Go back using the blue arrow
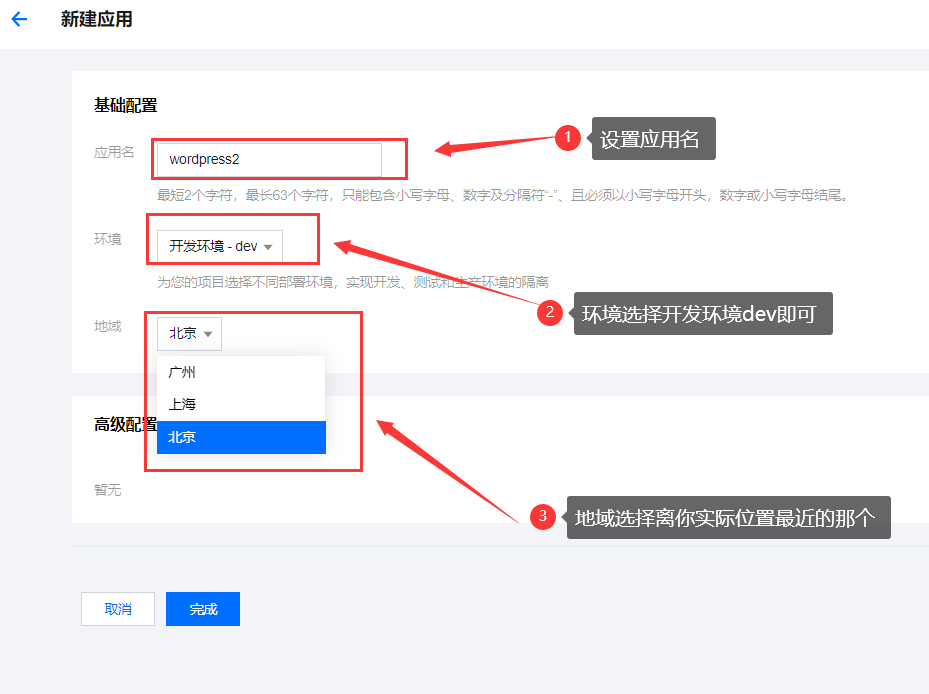Viewport: 929px width, 694px height. [20, 19]
